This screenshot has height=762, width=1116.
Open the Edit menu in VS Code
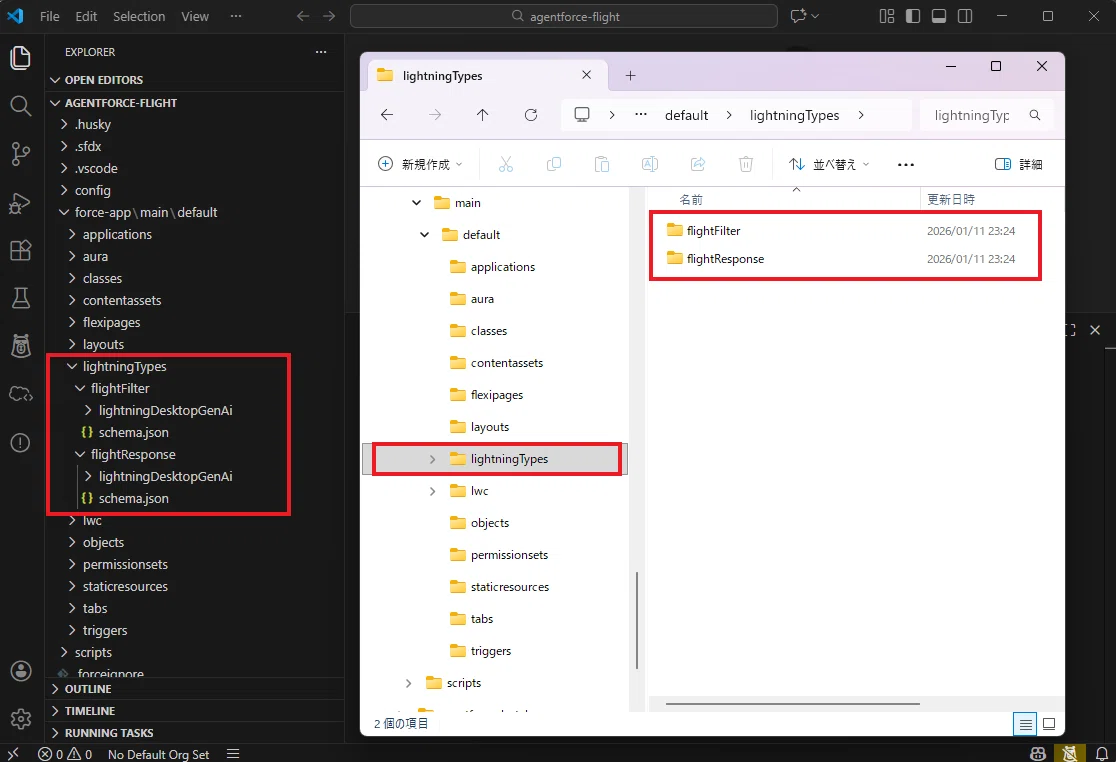(x=86, y=16)
